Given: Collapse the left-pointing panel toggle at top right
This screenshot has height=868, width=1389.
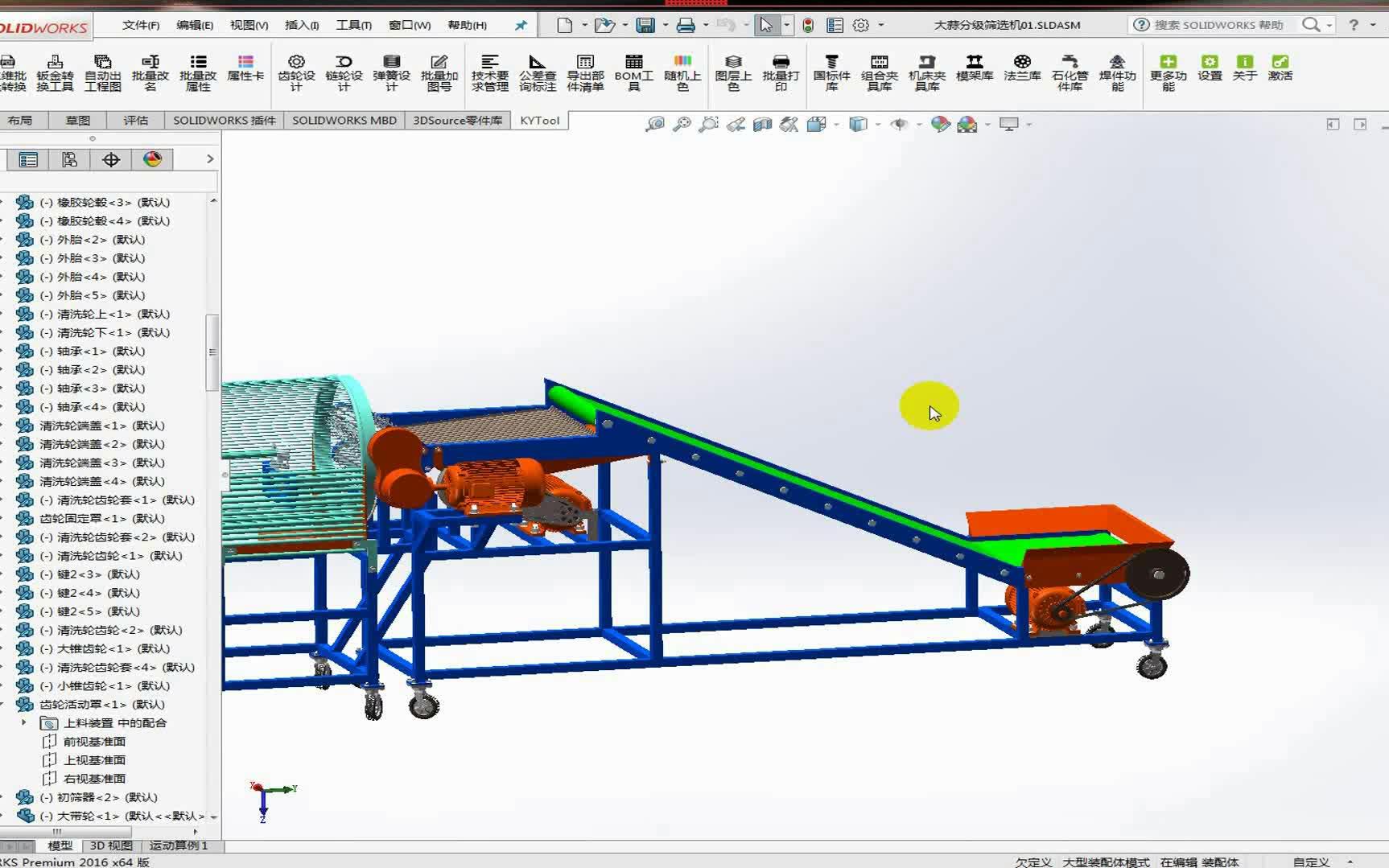Looking at the screenshot, I should pyautogui.click(x=1333, y=124).
